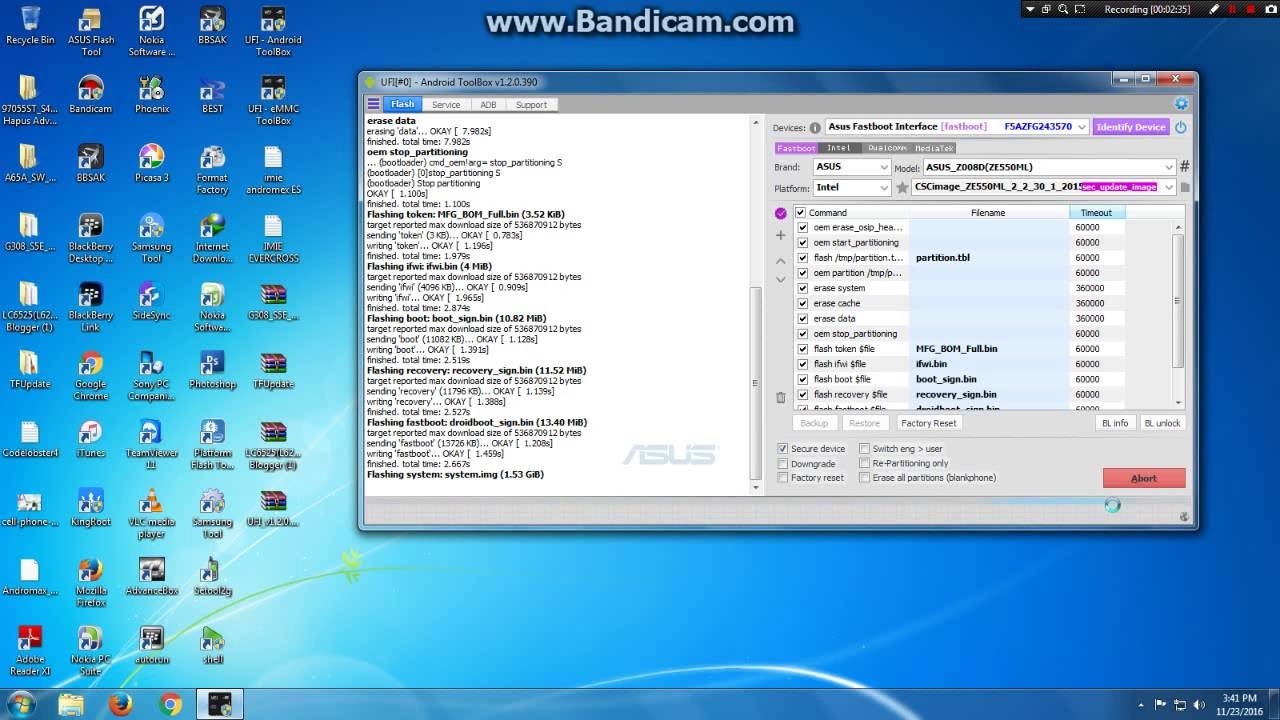Click the Identify Device button

pyautogui.click(x=1131, y=127)
